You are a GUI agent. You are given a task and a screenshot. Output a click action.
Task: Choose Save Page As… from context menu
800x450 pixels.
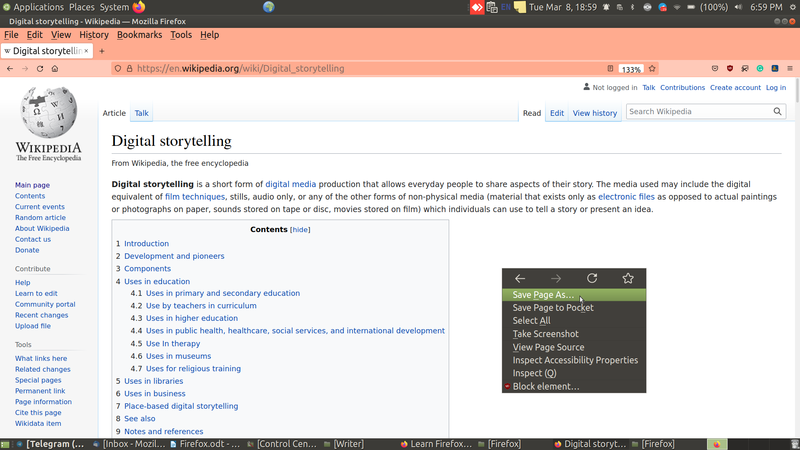(x=574, y=295)
